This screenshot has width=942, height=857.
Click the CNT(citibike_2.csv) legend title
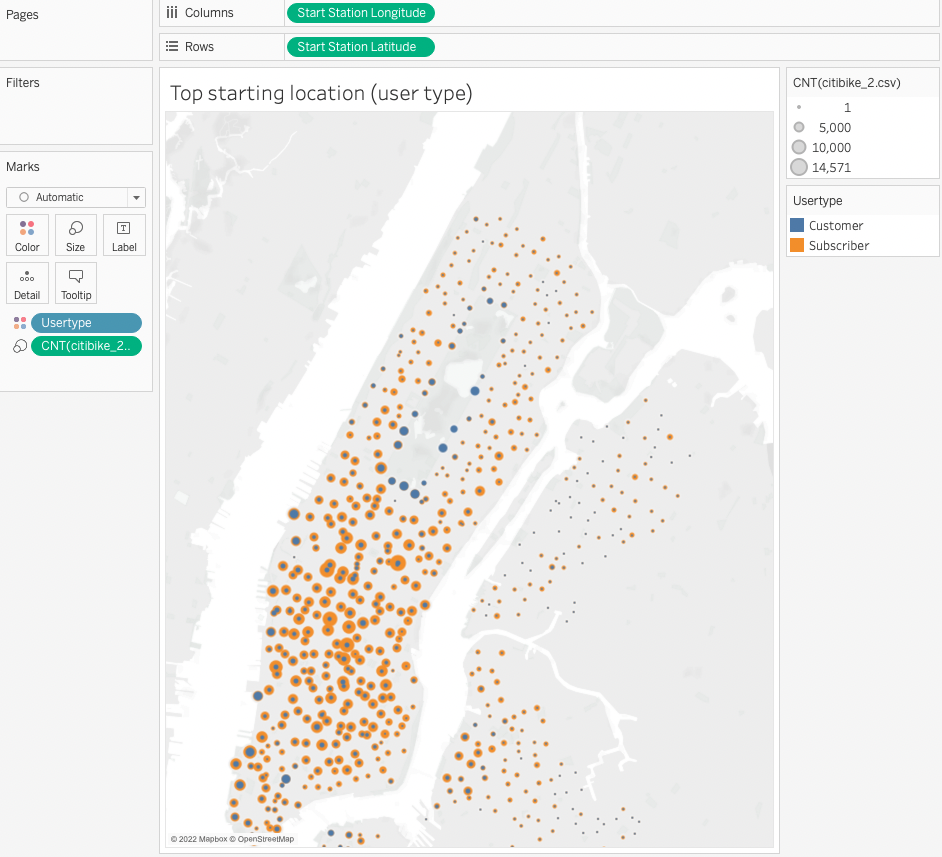(846, 83)
